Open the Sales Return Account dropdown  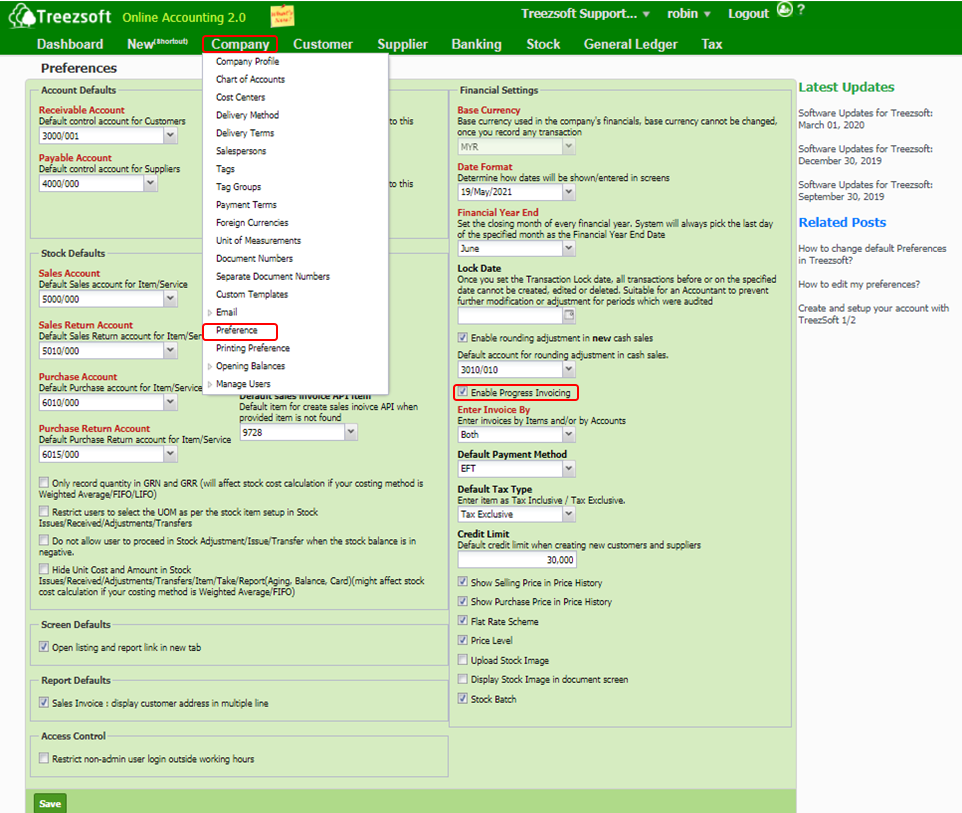click(x=171, y=350)
